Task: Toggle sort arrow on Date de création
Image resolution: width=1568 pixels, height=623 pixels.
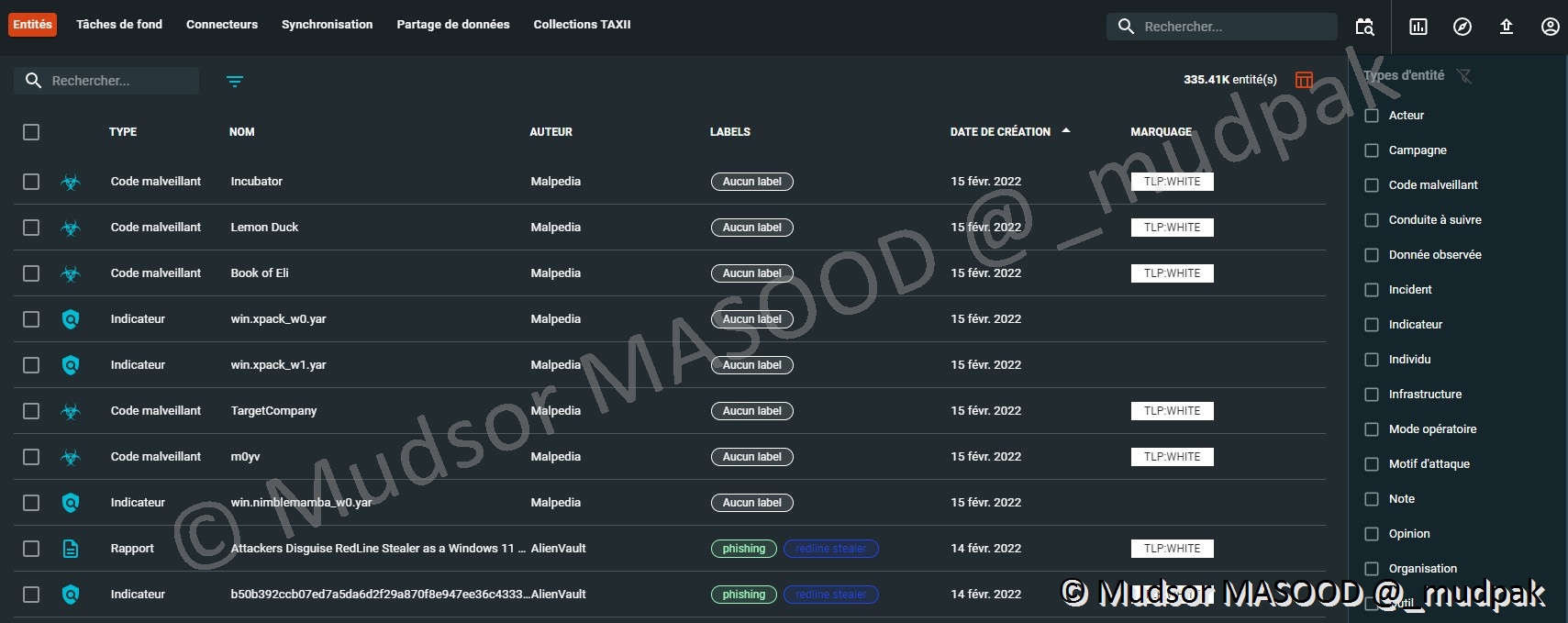Action: [x=1066, y=131]
